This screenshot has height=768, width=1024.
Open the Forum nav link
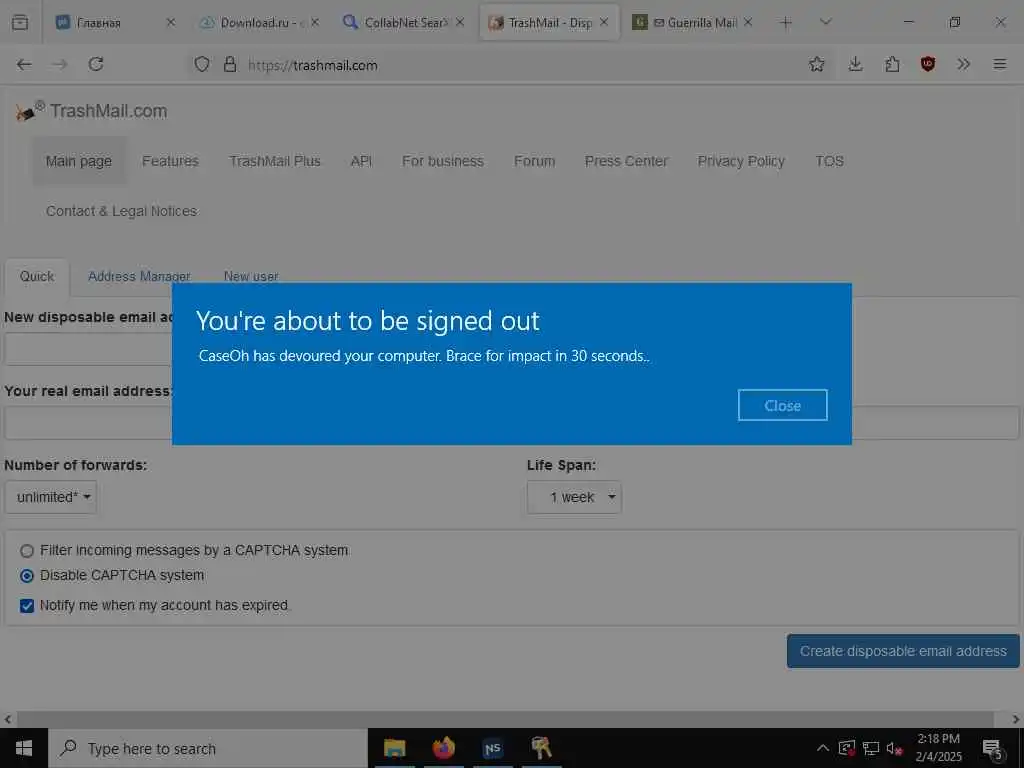pos(534,161)
